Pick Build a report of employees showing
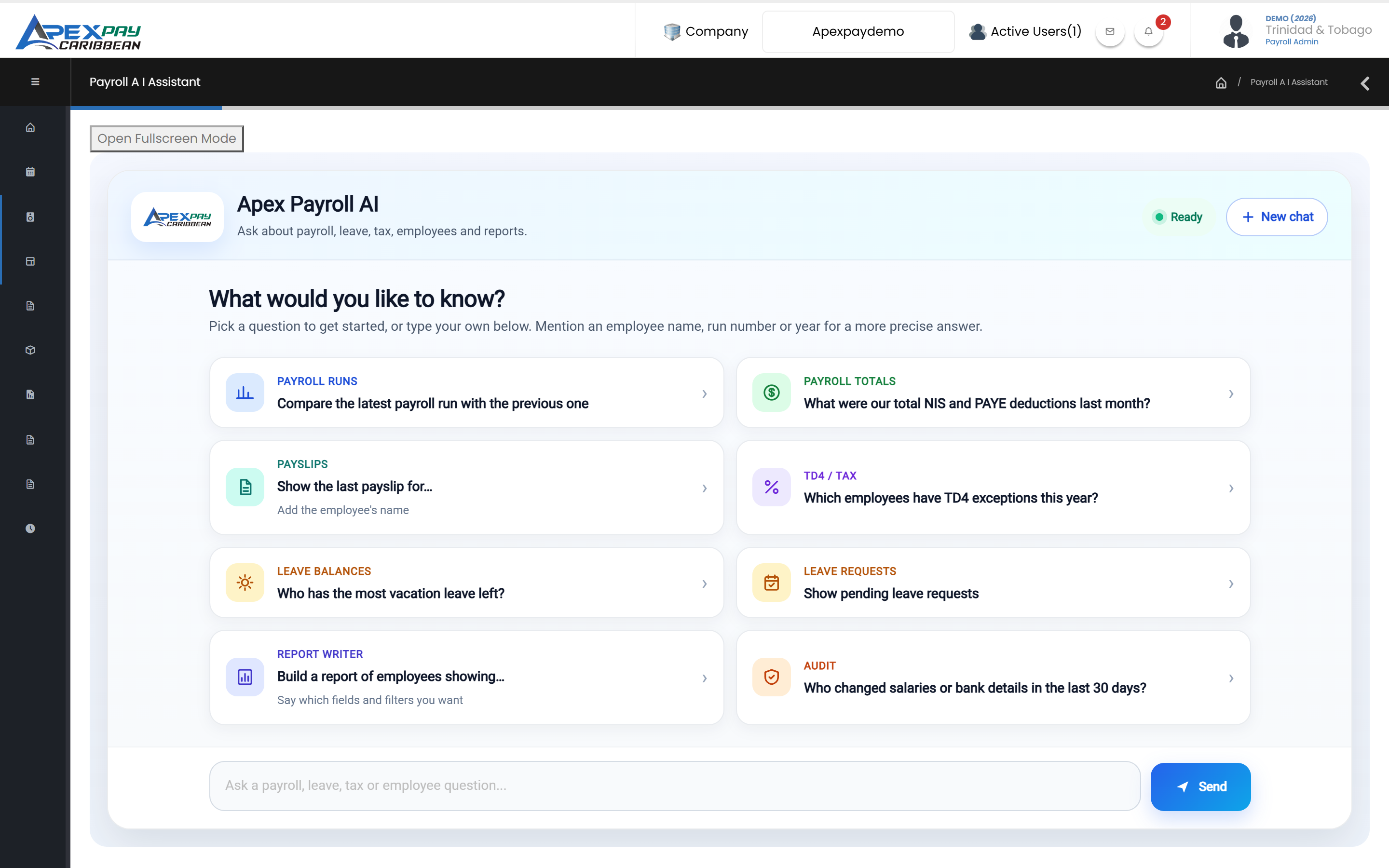1389x868 pixels. tap(467, 678)
